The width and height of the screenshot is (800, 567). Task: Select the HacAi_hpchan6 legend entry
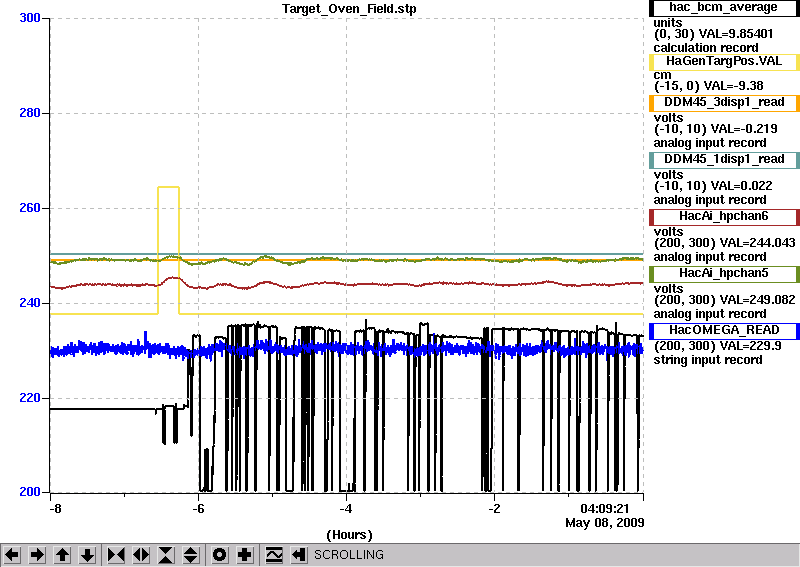[x=724, y=217]
